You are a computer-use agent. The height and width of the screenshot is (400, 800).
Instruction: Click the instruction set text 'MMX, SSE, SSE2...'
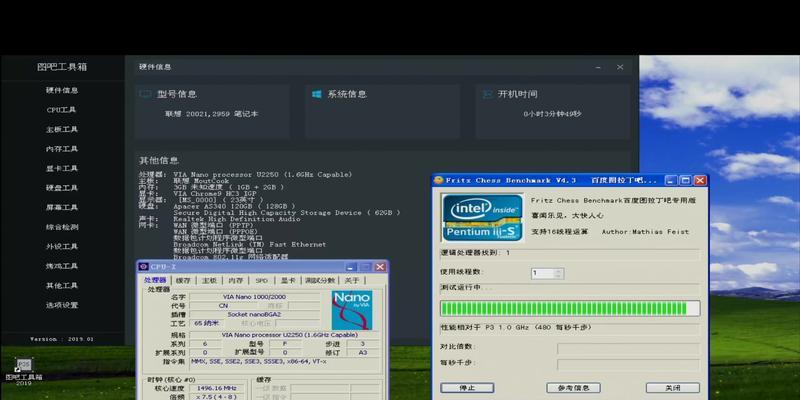click(259, 361)
